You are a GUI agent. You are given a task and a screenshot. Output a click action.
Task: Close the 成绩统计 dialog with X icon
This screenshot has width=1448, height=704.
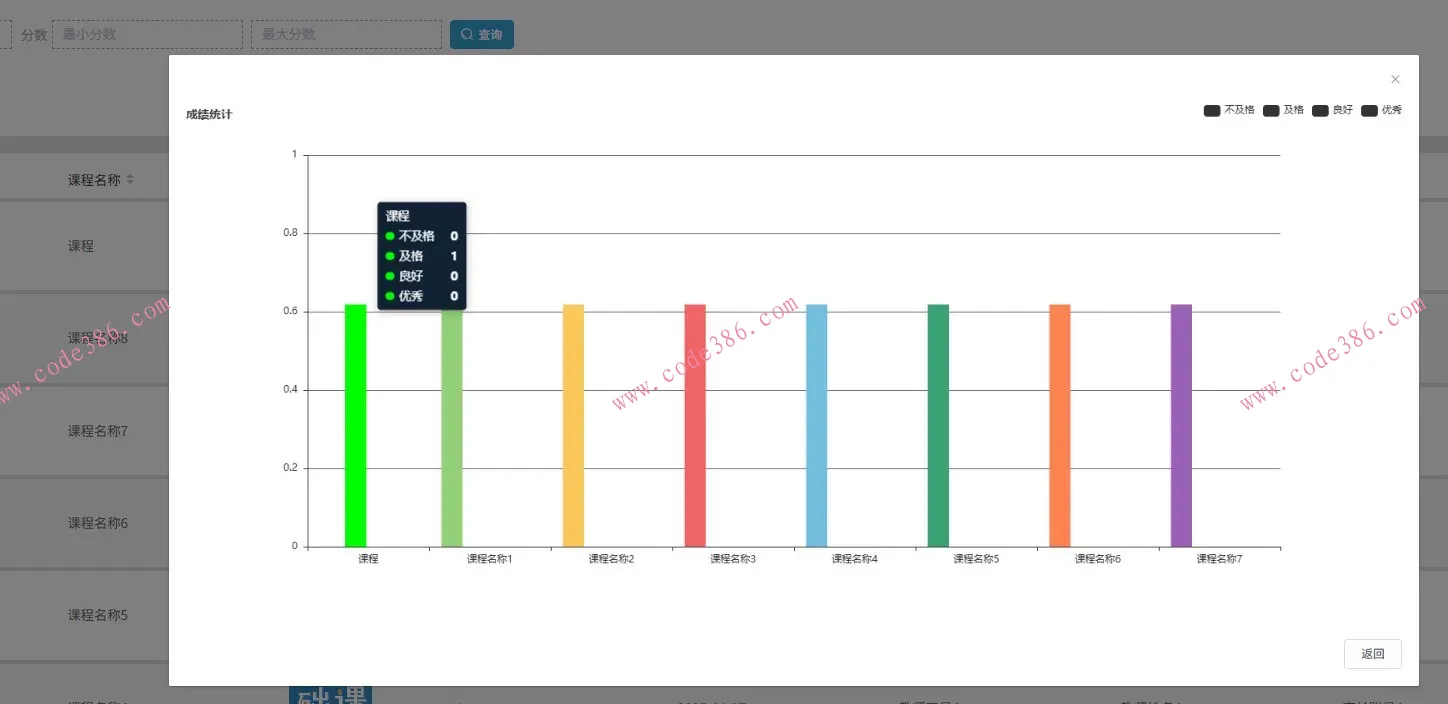pyautogui.click(x=1395, y=79)
